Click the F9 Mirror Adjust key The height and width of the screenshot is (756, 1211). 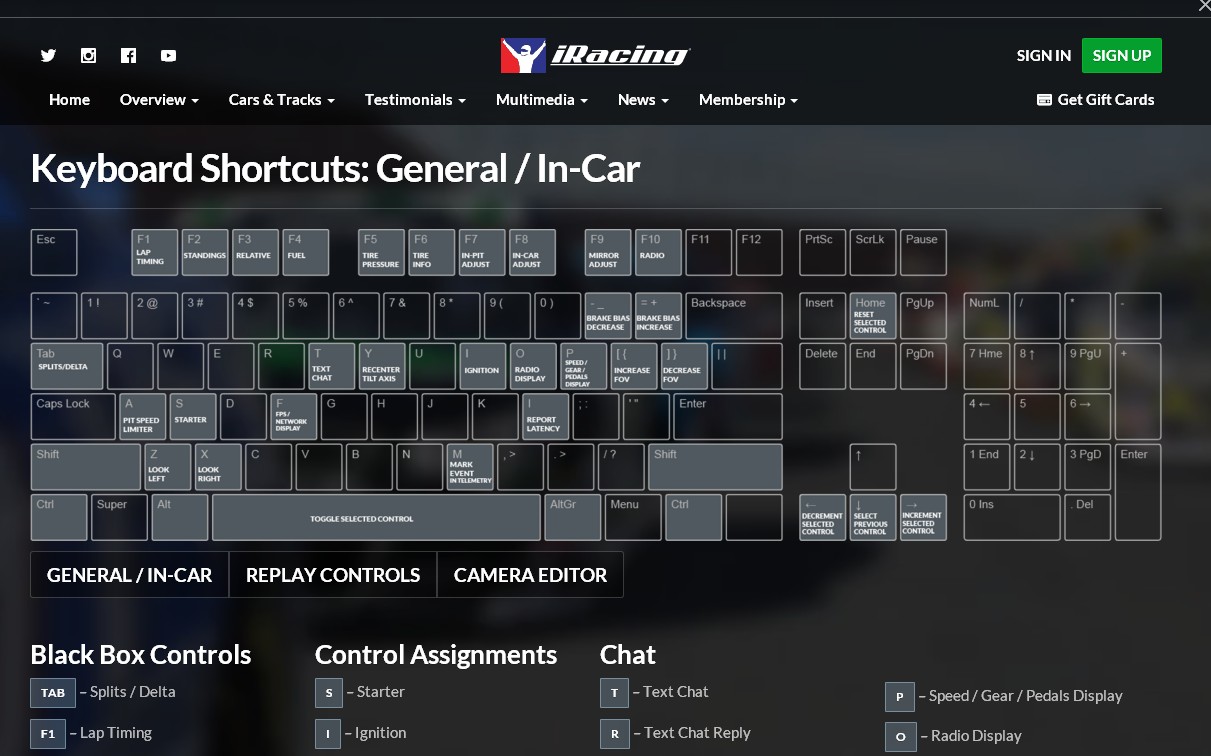(608, 253)
